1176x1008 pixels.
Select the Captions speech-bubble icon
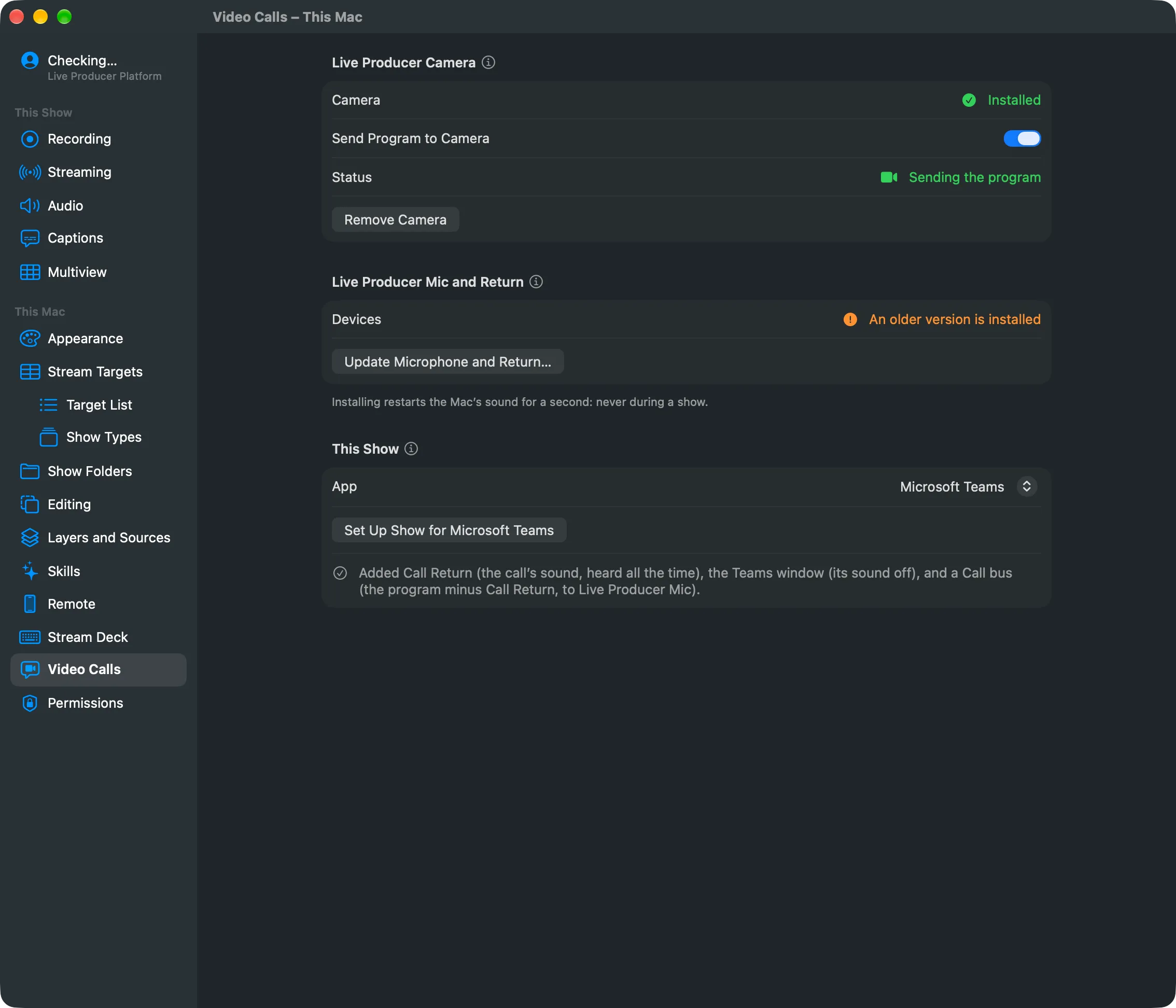click(30, 239)
